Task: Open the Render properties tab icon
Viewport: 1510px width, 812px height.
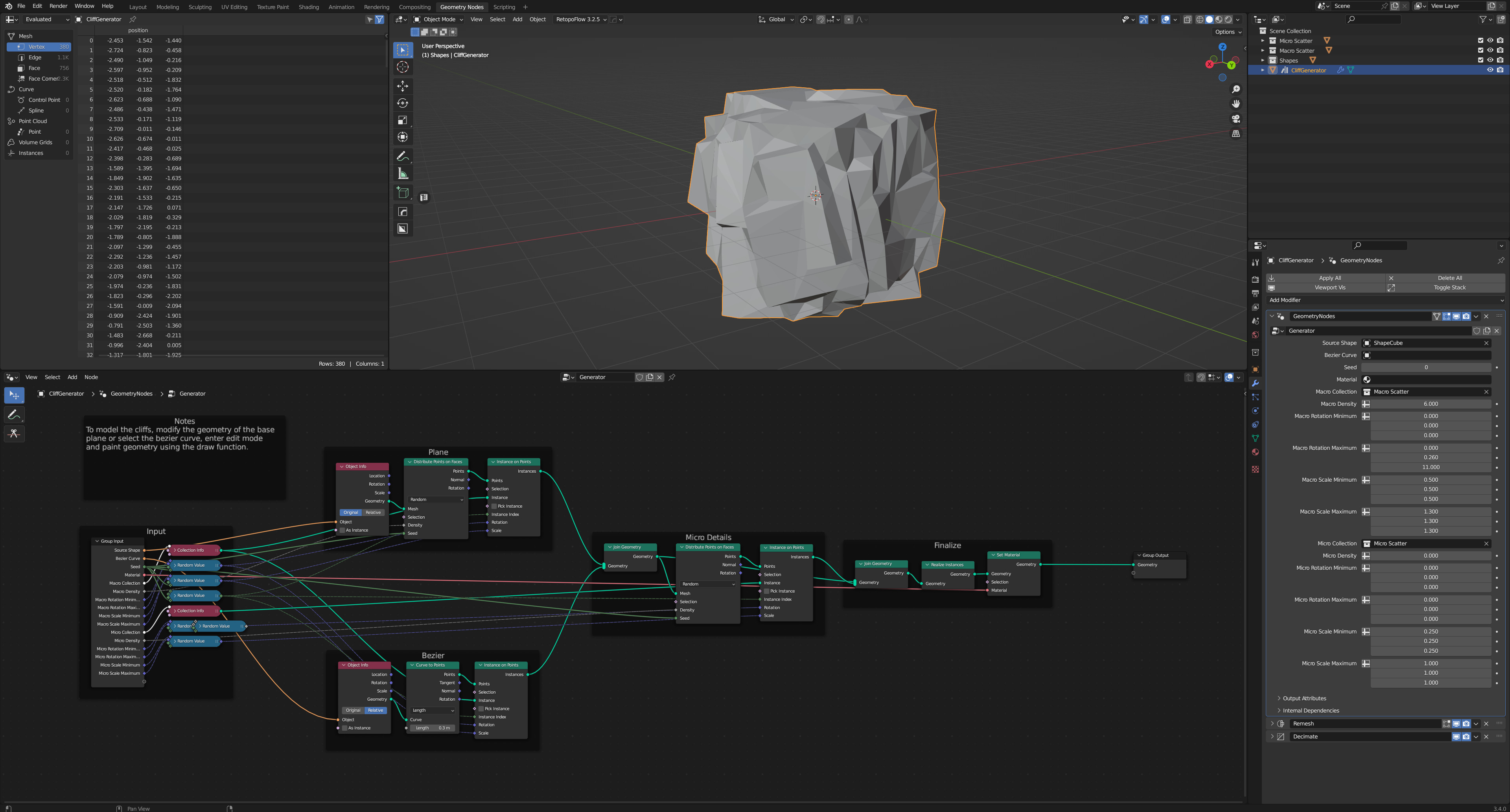Action: 1255,280
